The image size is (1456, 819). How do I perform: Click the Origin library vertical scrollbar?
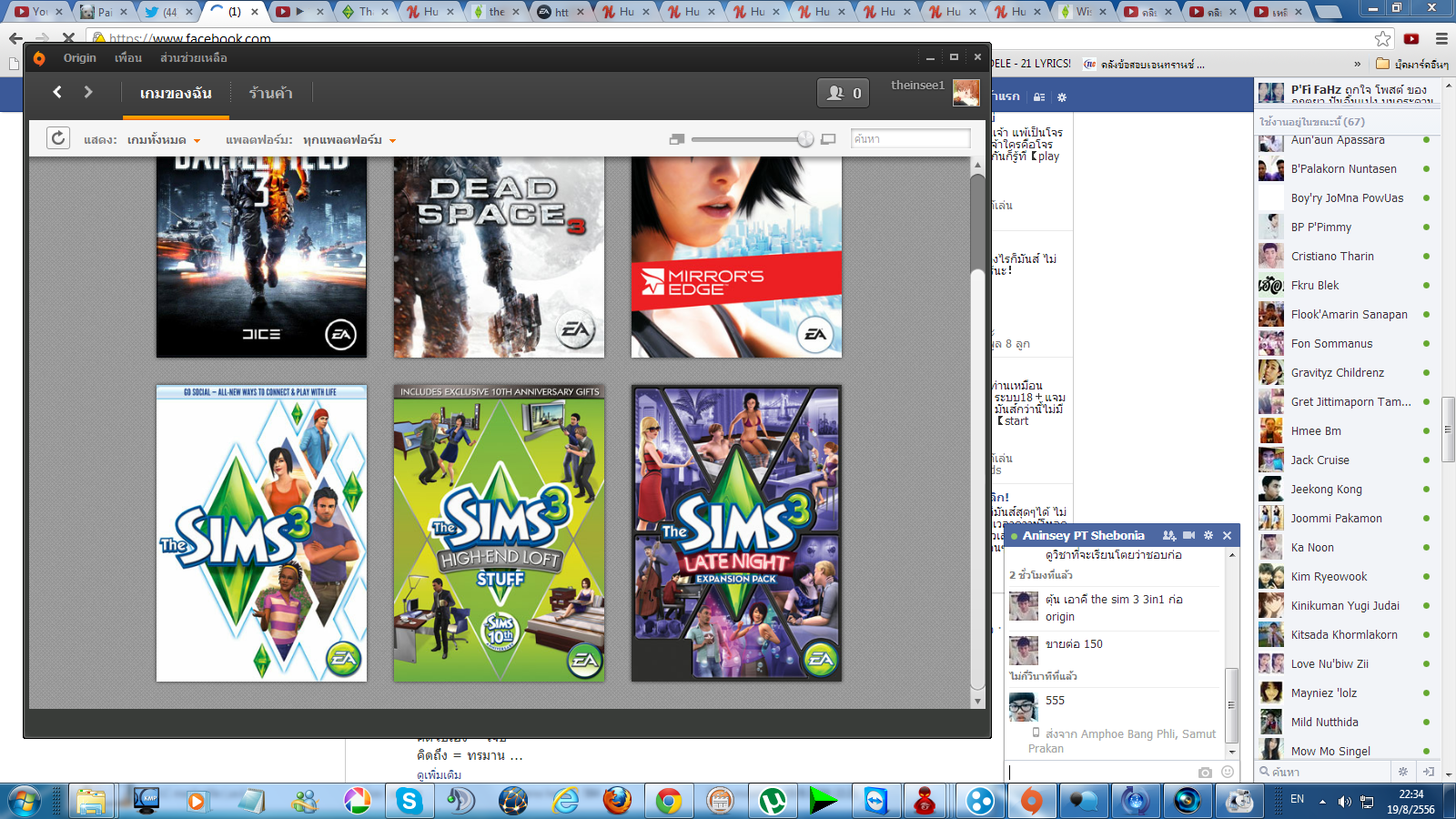978,431
